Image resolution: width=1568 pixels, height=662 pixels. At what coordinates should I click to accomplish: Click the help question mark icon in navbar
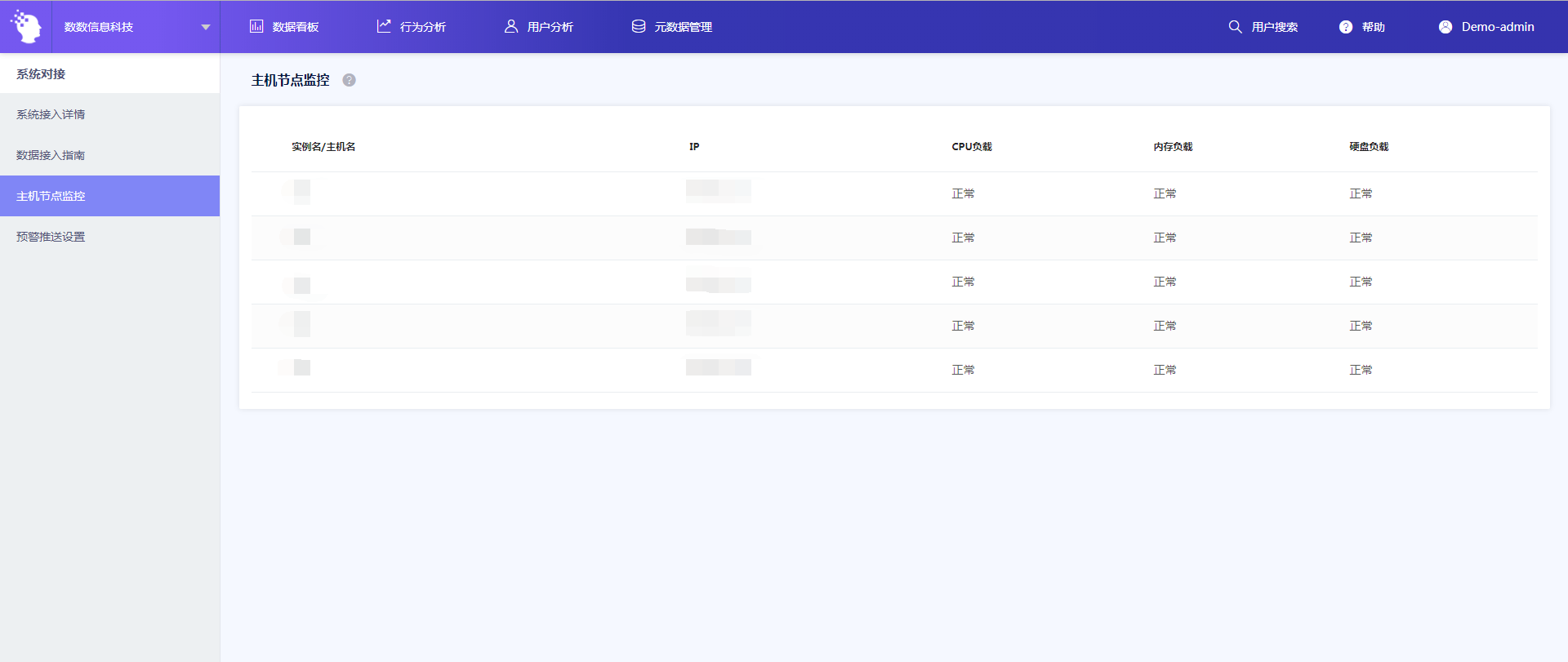1346,27
